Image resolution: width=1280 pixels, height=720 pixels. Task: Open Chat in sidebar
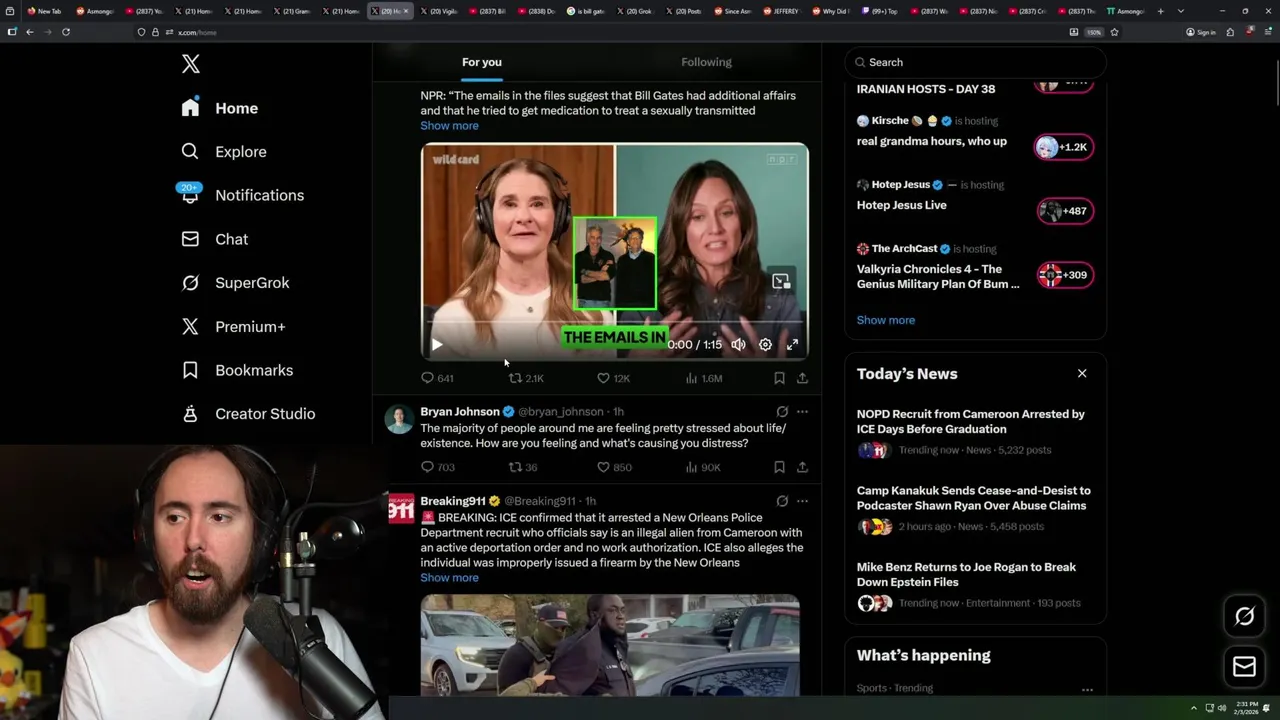pyautogui.click(x=215, y=239)
